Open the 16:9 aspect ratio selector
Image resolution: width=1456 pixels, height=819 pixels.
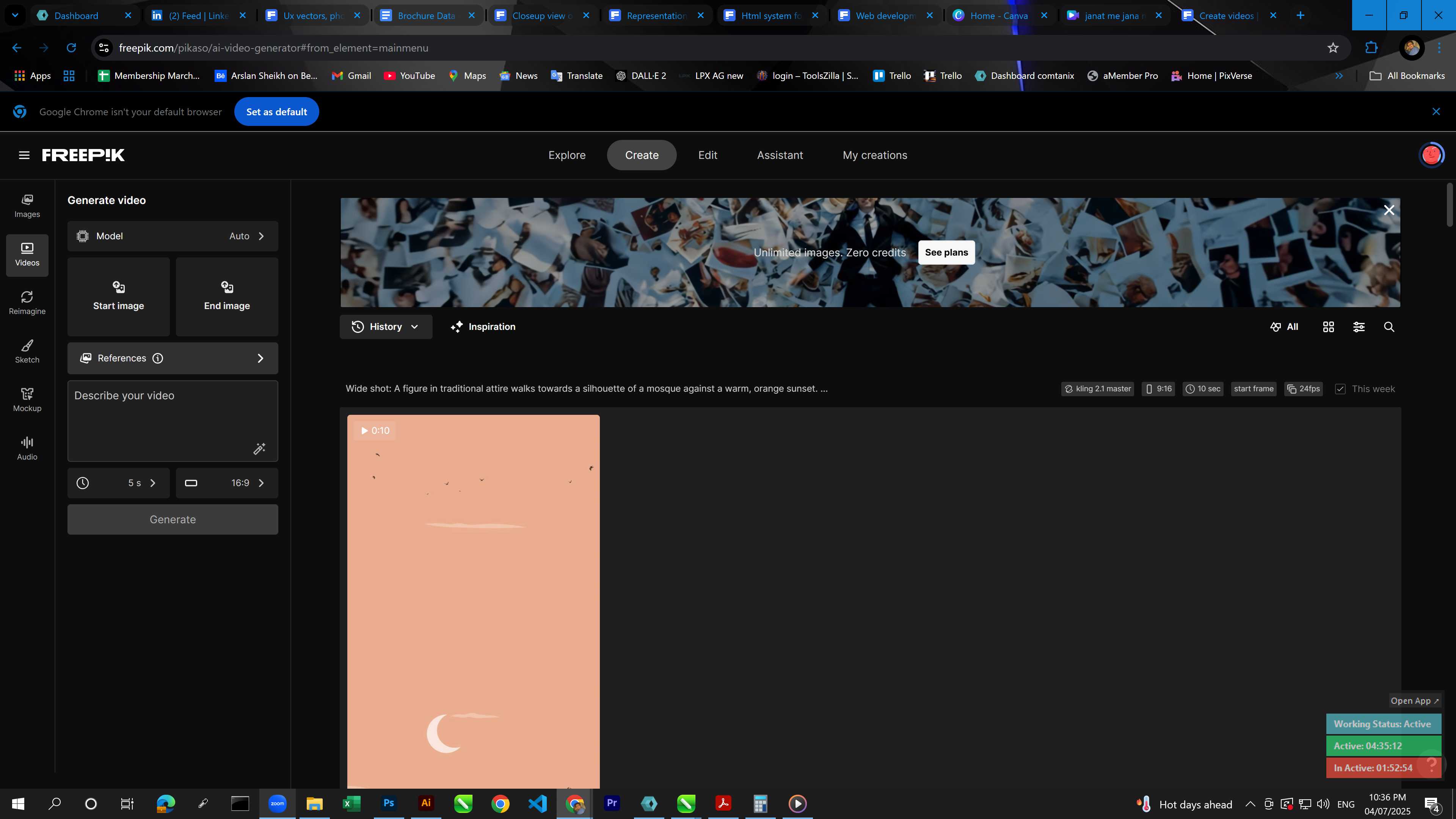tap(227, 483)
